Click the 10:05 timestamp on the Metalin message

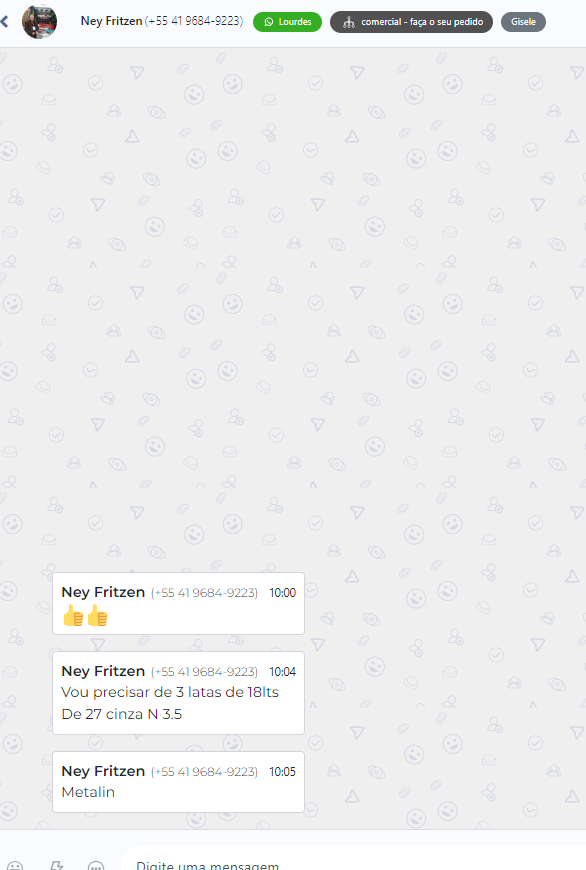[282, 772]
